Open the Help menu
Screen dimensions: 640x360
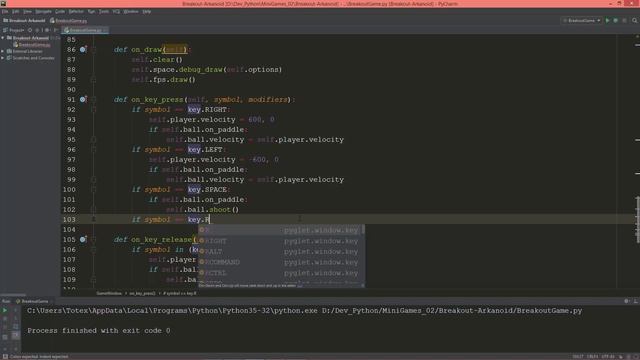(x=147, y=11)
